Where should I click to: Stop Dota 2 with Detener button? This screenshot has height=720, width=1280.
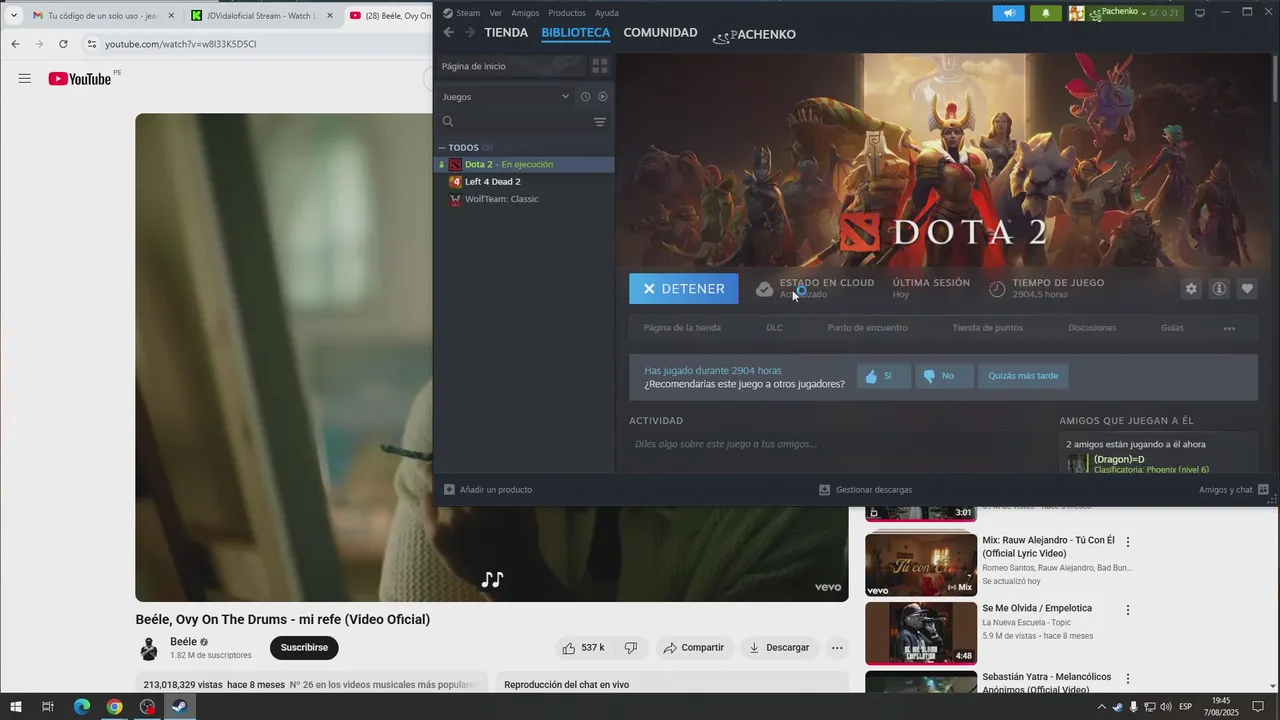(684, 289)
